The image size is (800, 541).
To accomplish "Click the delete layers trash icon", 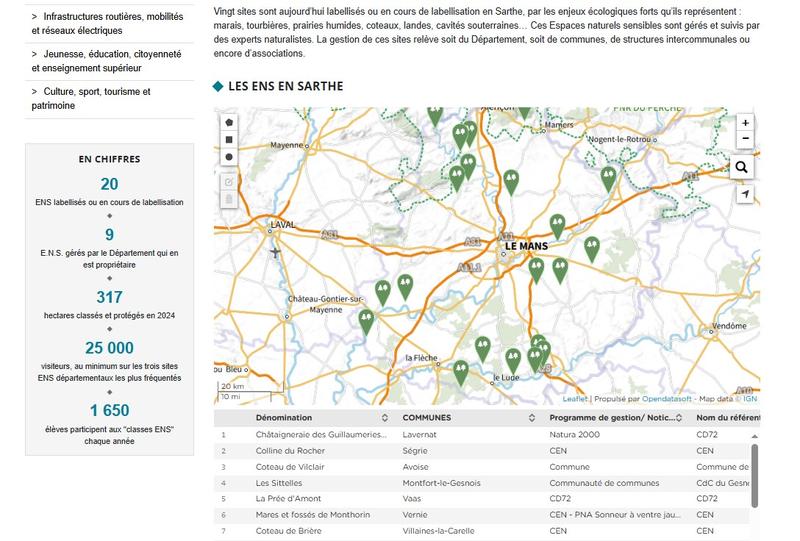I will 229,199.
